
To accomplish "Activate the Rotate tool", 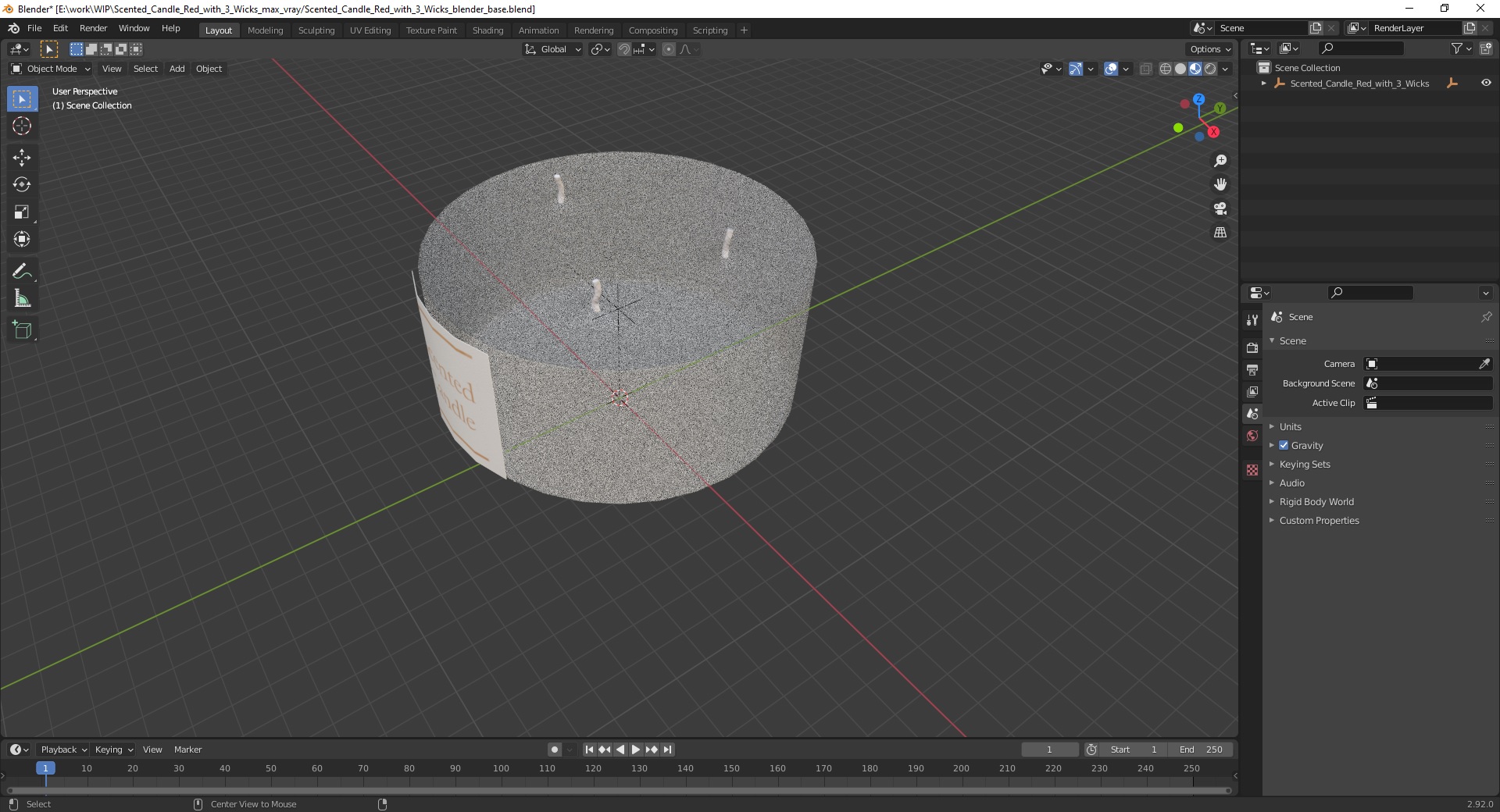I will 22,185.
